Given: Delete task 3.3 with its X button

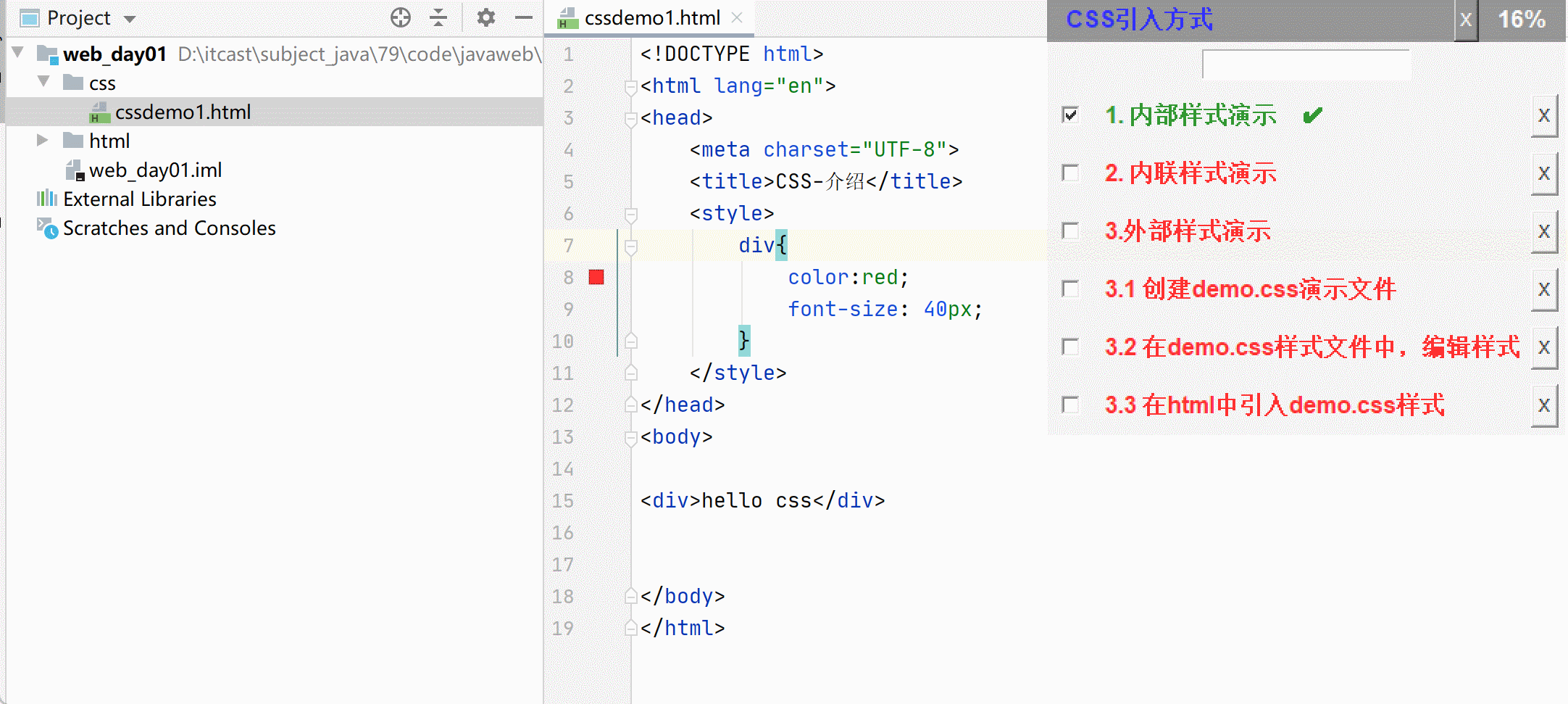Looking at the screenshot, I should [x=1544, y=405].
